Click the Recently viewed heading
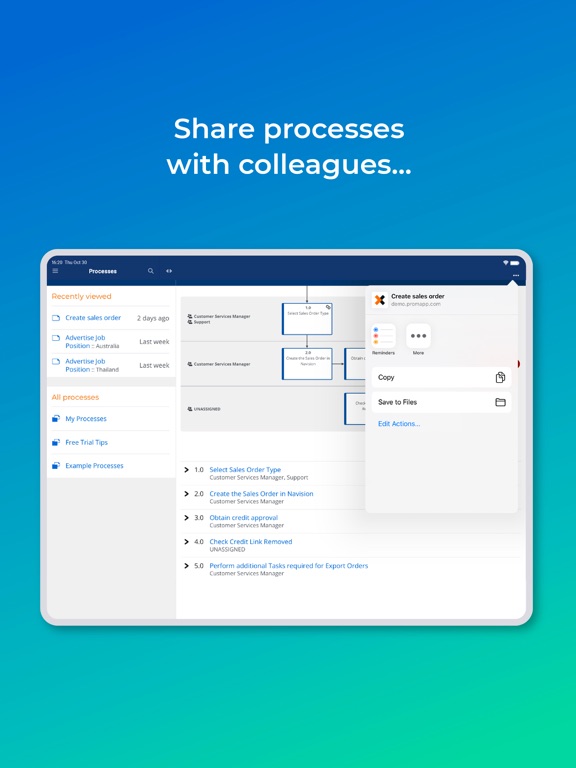Screen dimensions: 576x768 [81, 296]
